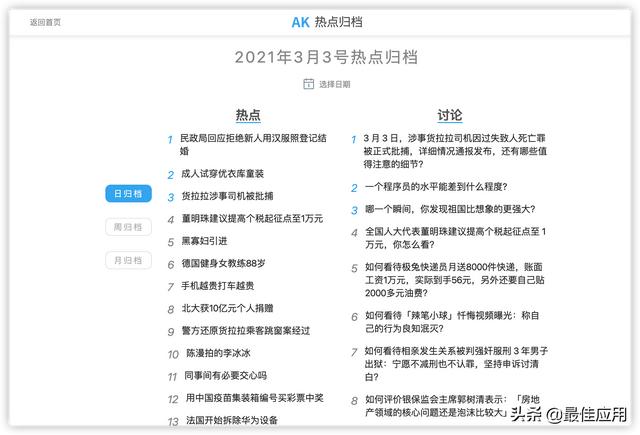Switch to 周归档 view

pos(128,227)
